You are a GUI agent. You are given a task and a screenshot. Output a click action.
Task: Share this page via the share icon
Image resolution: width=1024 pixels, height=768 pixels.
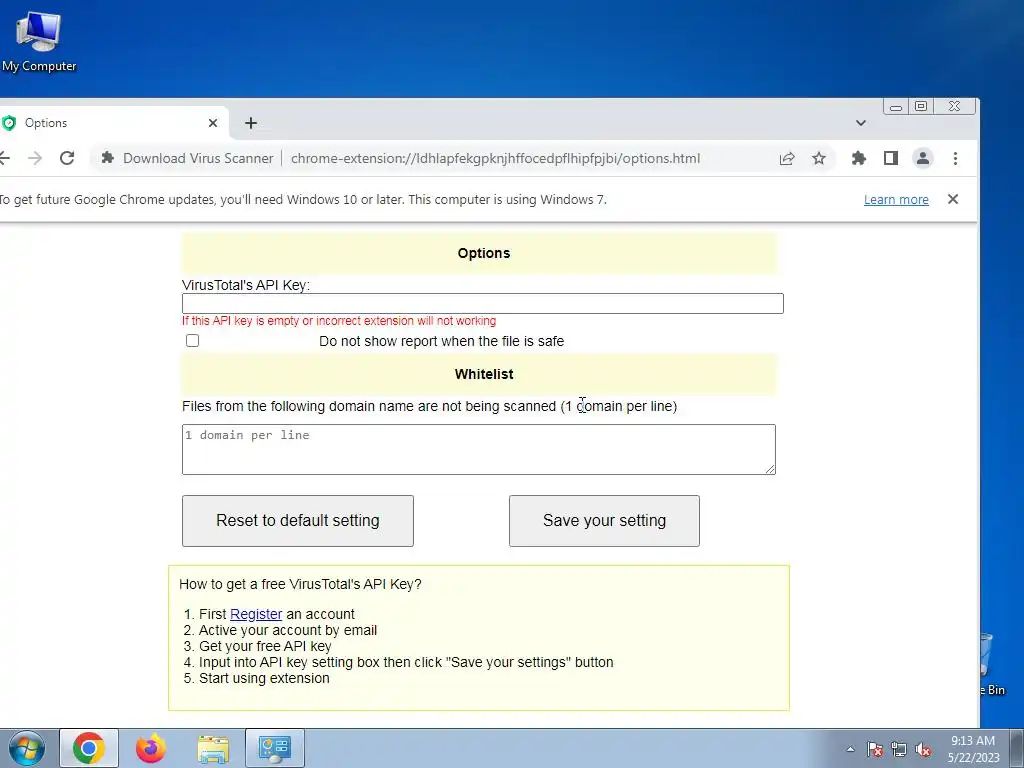click(x=787, y=158)
